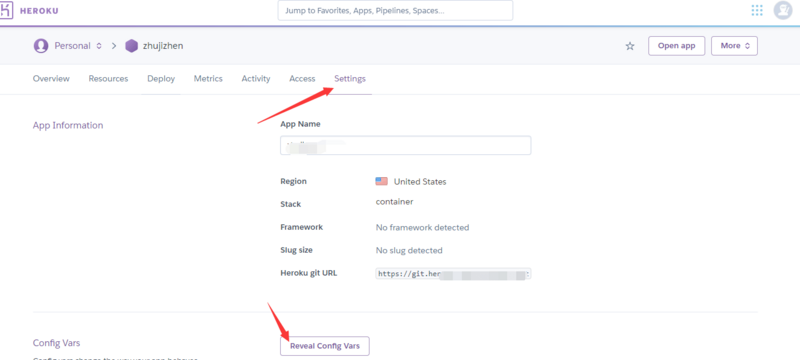Open the user avatar account menu
Viewport: 800px width, 360px height.
click(x=783, y=10)
